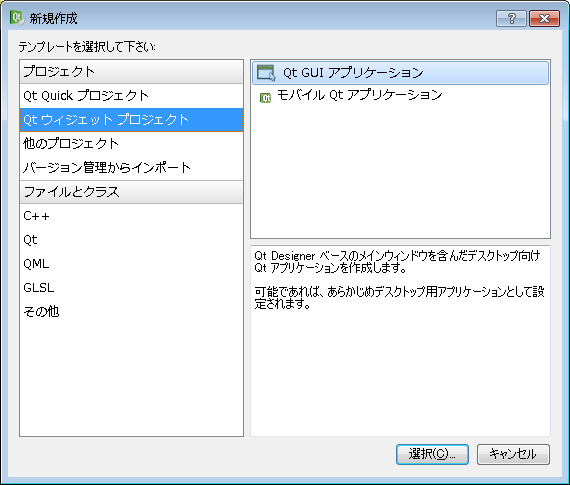Select GLSL file category

pyautogui.click(x=131, y=288)
